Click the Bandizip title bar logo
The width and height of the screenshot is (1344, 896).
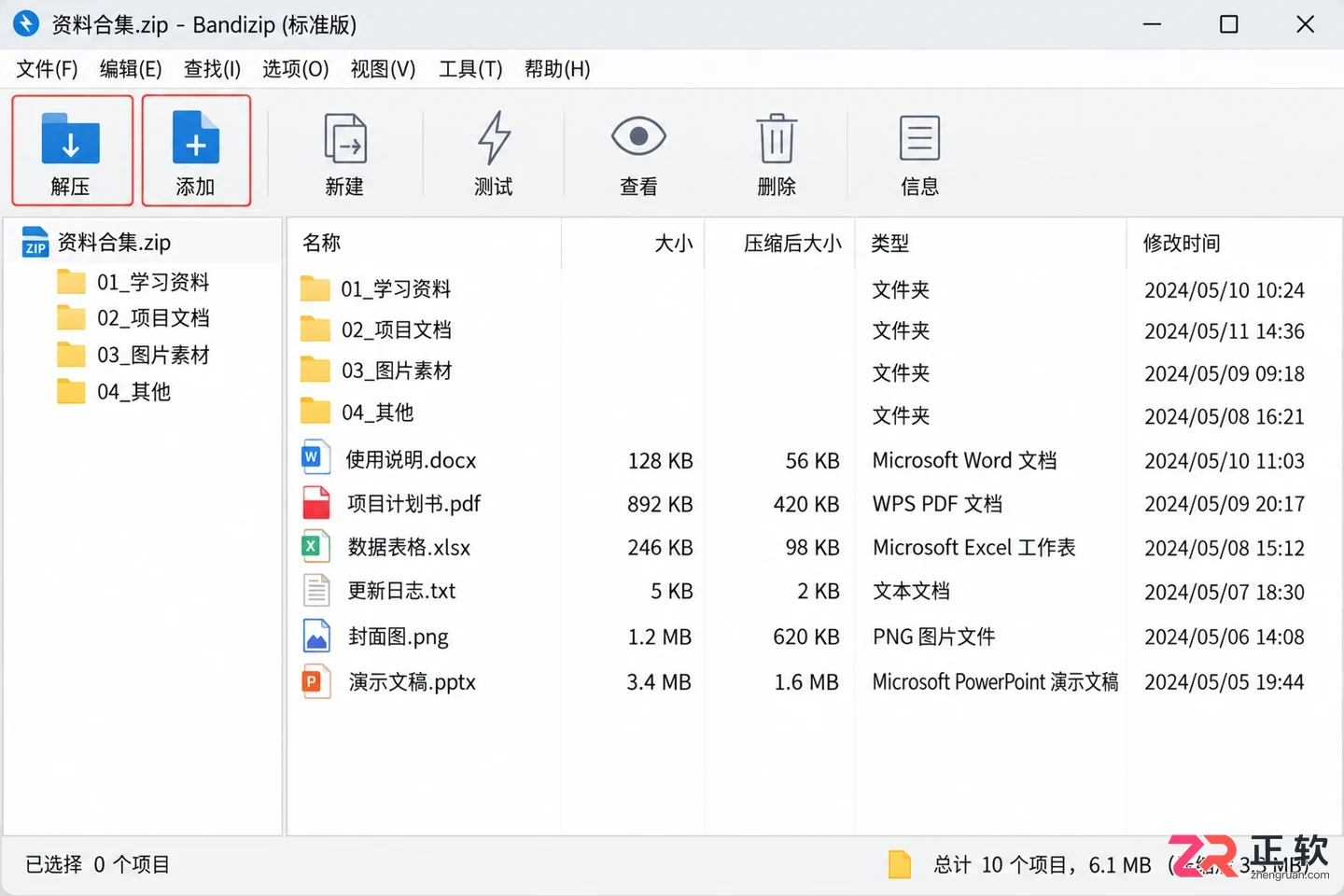click(26, 23)
